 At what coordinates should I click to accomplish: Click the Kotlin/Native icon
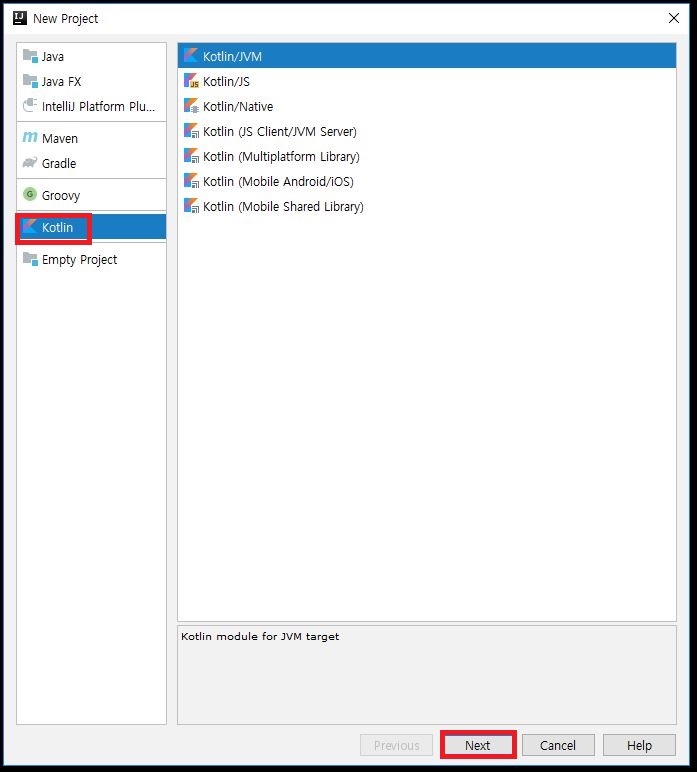coord(191,106)
